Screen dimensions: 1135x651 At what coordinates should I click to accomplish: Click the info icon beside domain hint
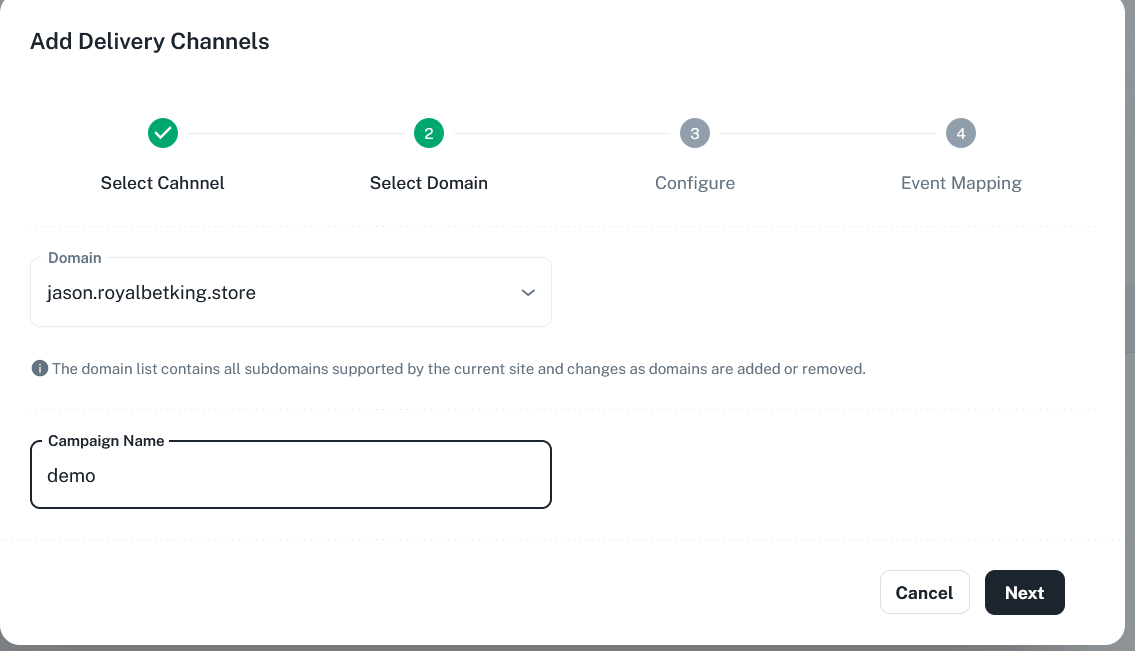tap(40, 368)
